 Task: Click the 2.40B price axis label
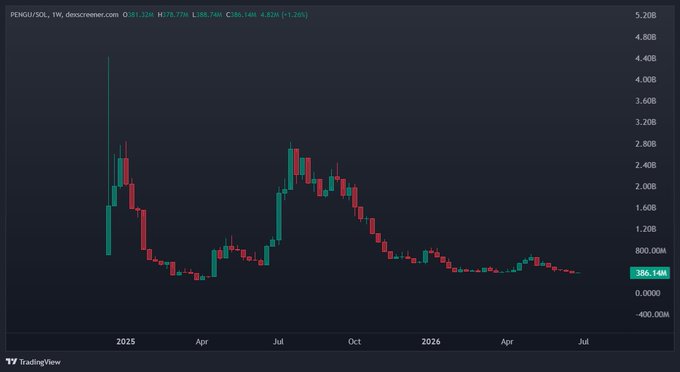pos(646,165)
